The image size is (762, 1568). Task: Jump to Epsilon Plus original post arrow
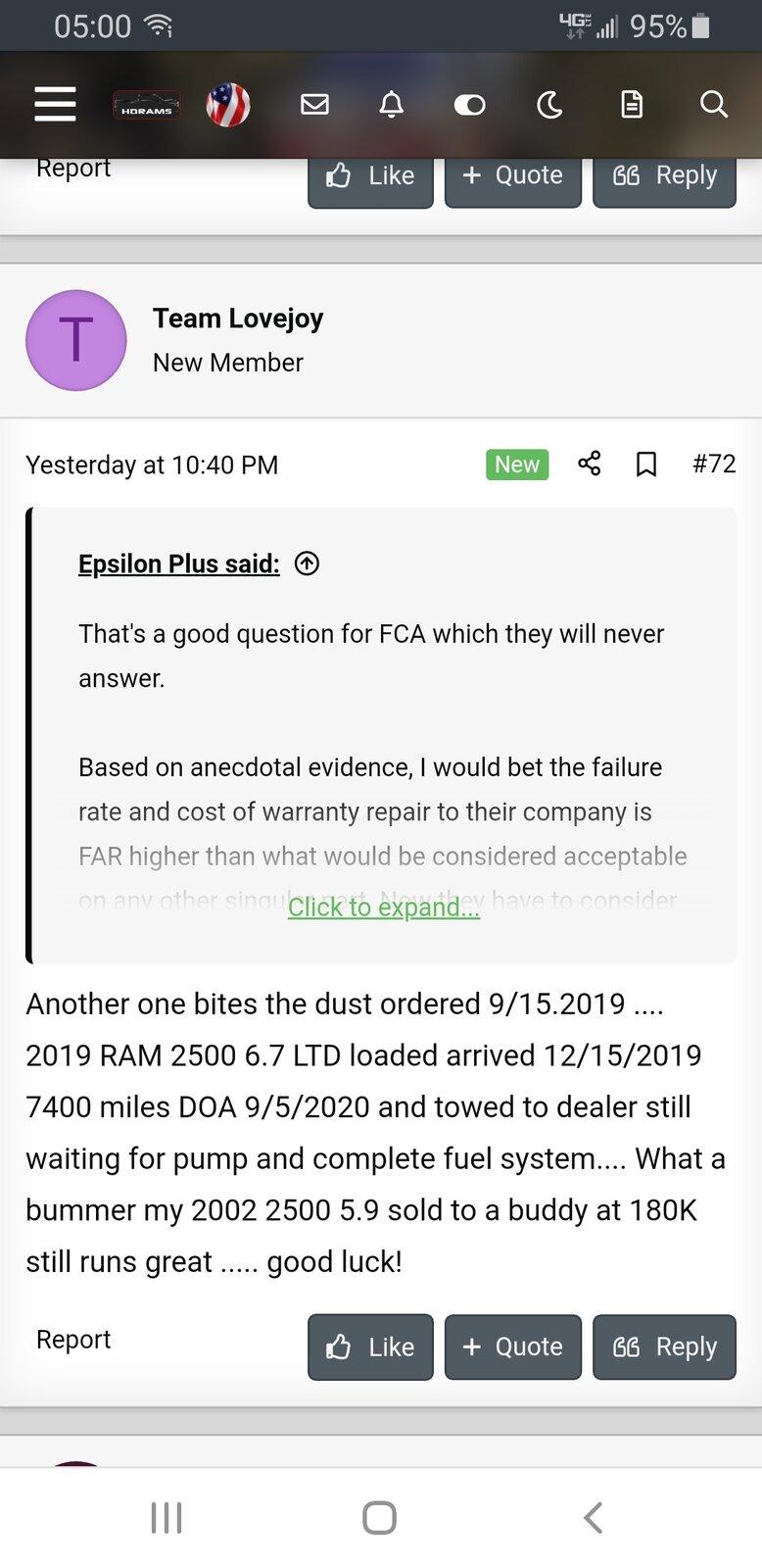click(x=308, y=563)
